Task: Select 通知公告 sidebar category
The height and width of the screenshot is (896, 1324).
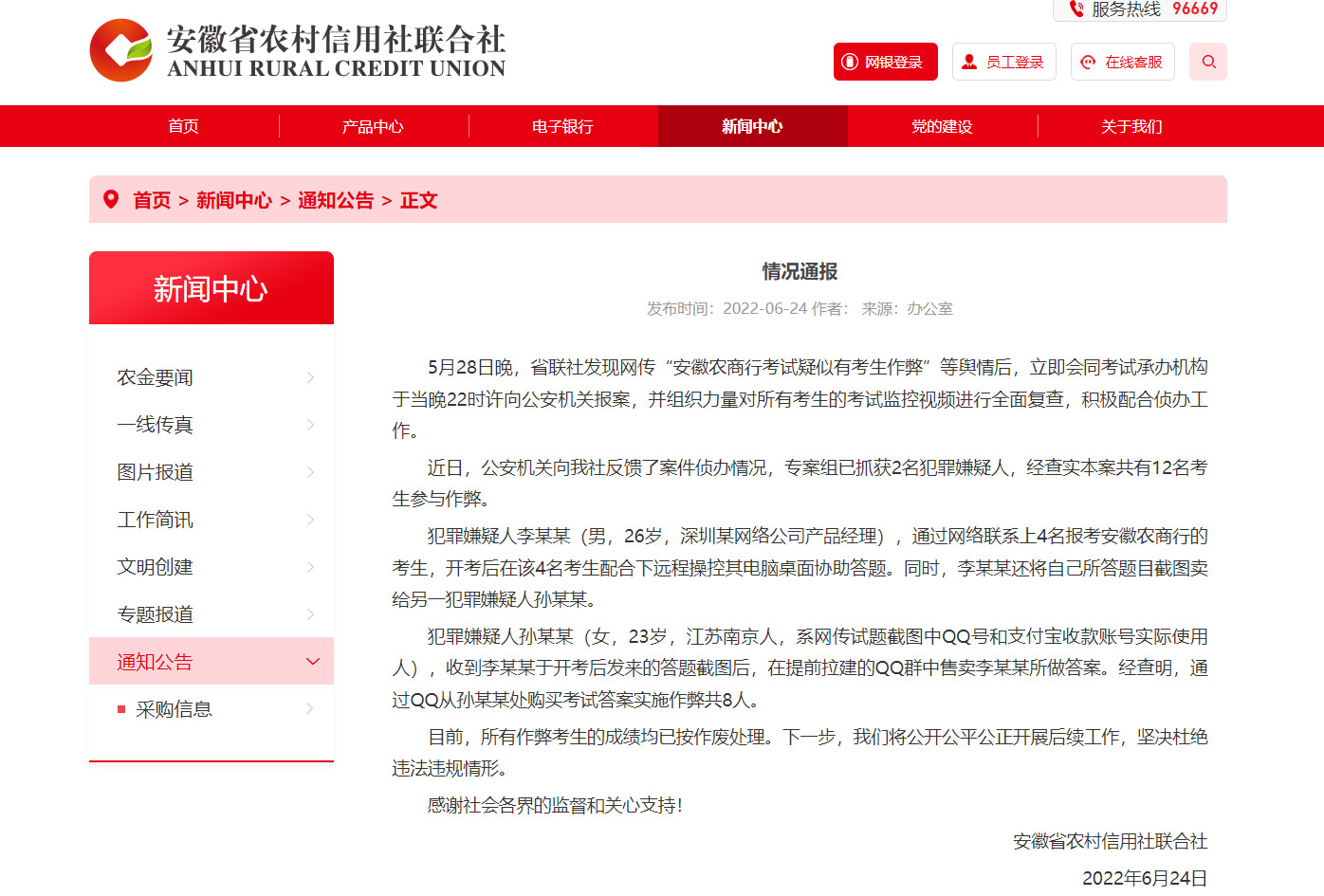Action: click(211, 661)
